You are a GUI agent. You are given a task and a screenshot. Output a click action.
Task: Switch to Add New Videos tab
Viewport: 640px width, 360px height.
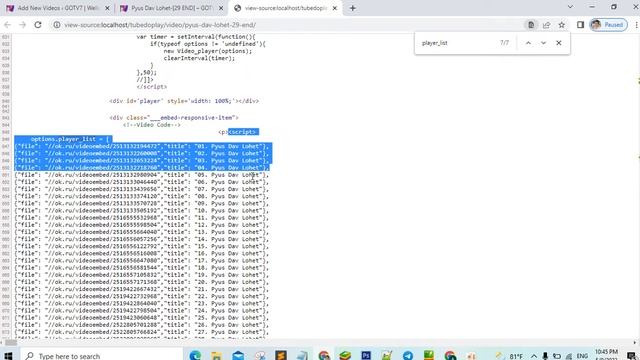57,8
